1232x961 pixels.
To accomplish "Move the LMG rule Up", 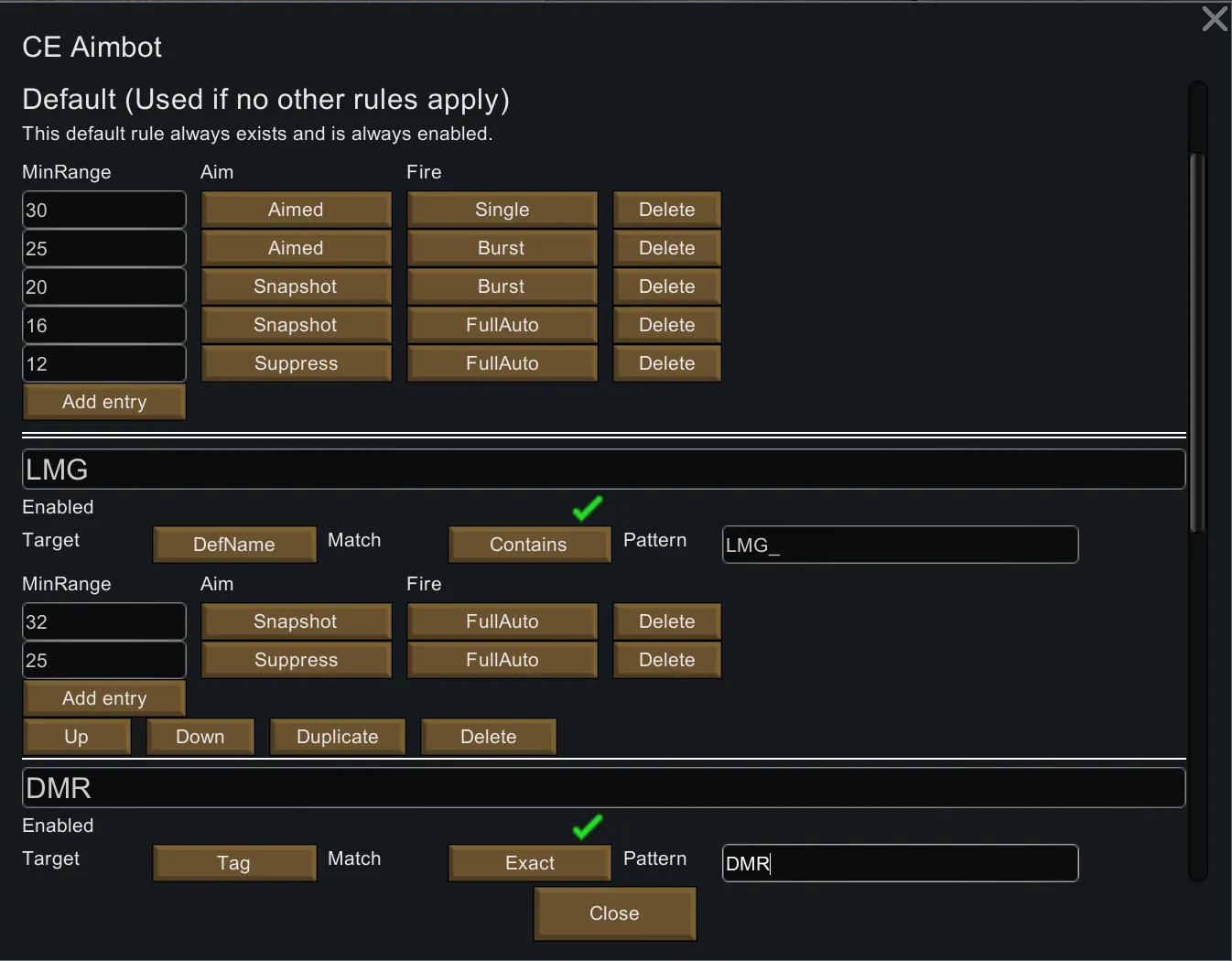I will [x=77, y=737].
